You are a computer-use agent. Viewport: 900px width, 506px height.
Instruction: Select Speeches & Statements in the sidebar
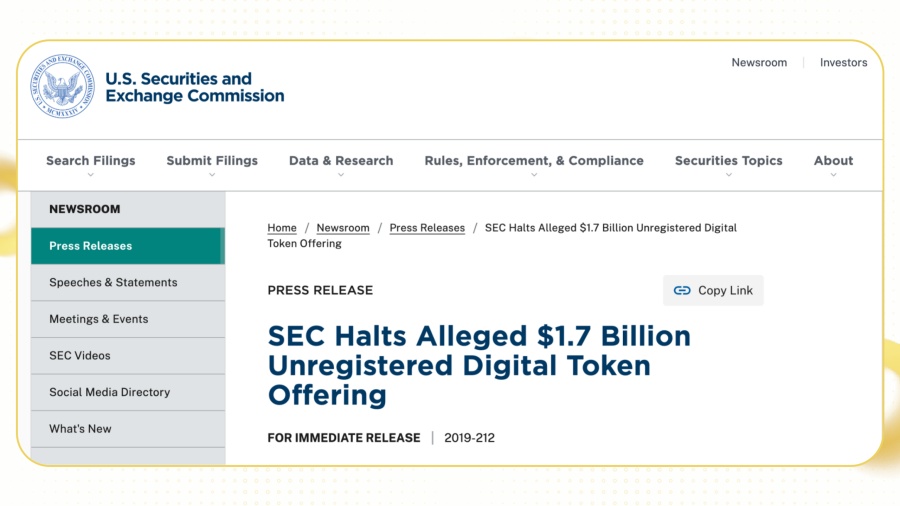127,283
